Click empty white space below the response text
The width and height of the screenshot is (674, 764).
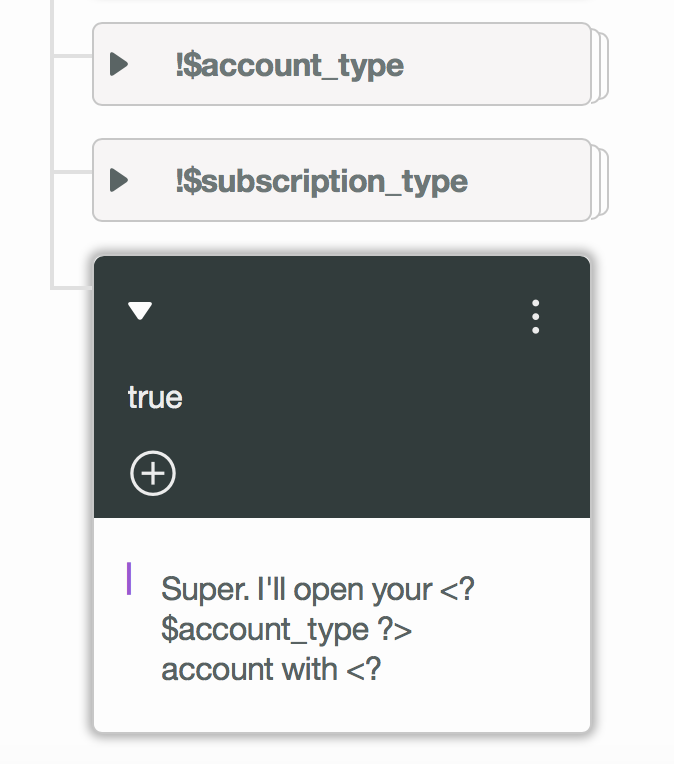tap(340, 708)
